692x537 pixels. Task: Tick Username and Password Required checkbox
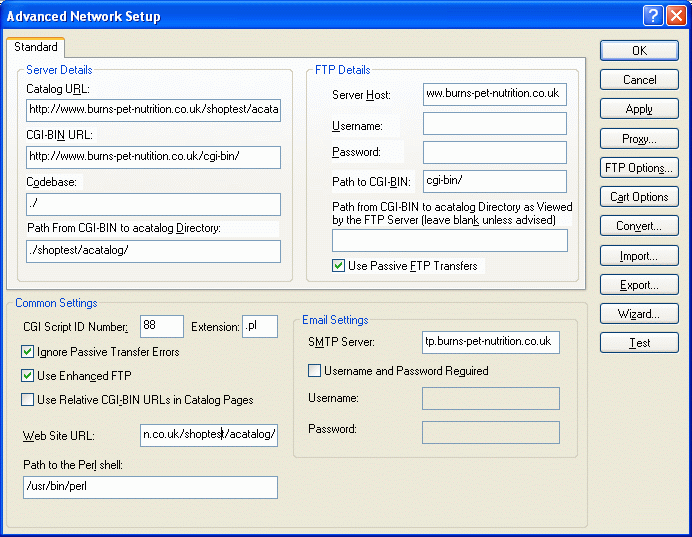coord(315,371)
